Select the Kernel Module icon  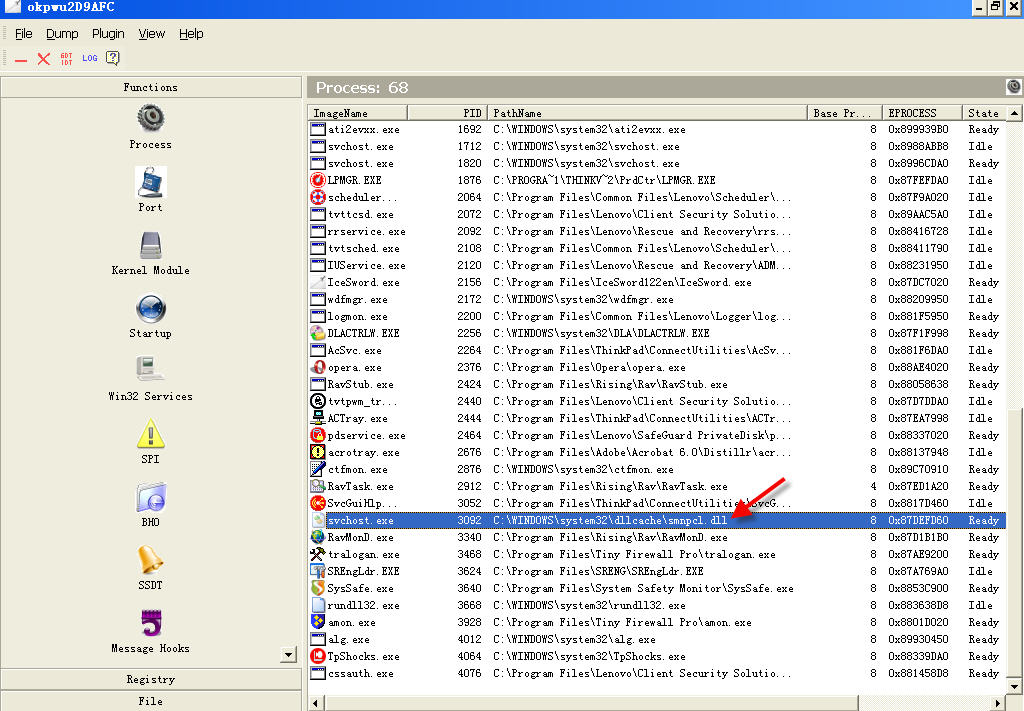pos(150,246)
